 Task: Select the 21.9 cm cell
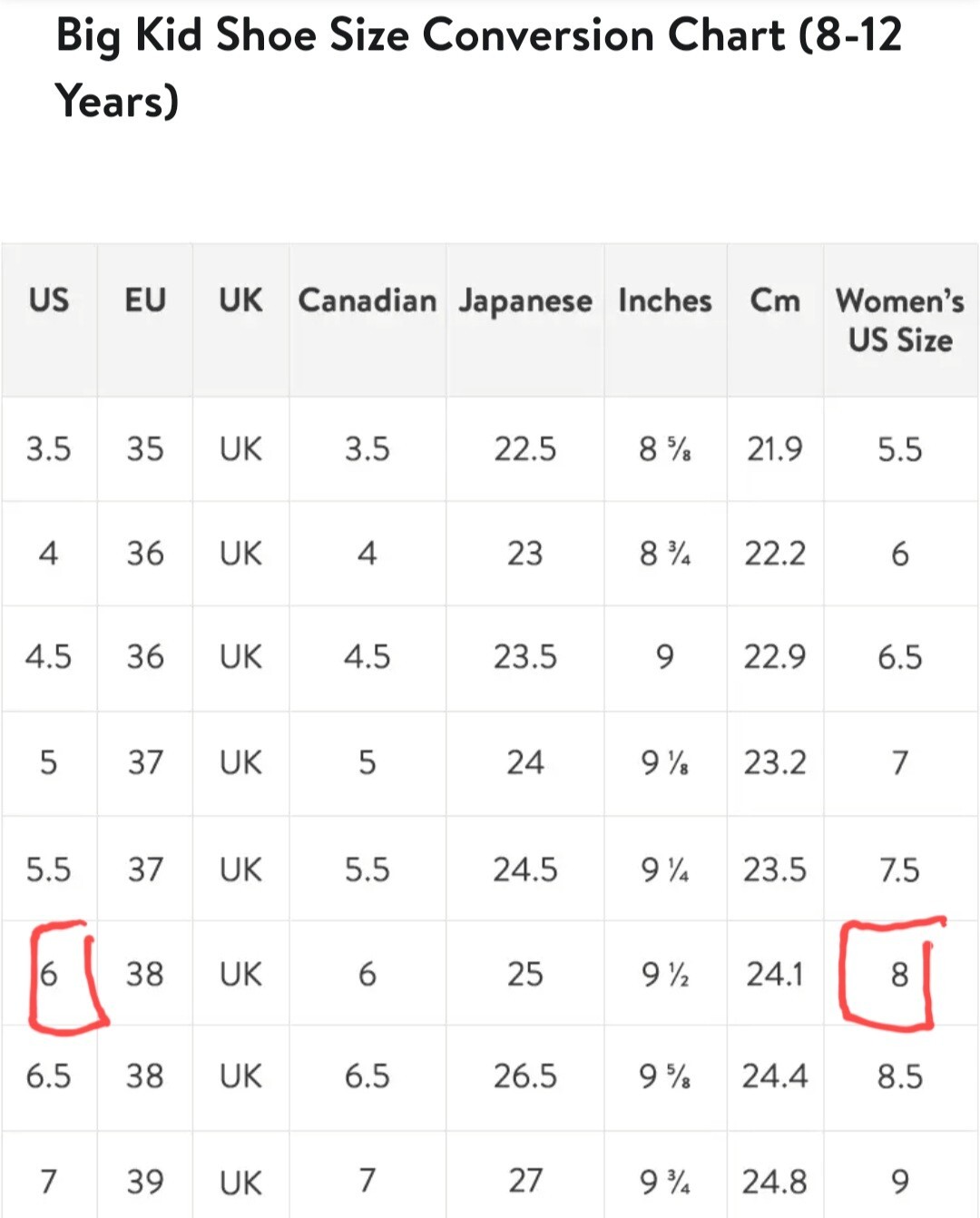pos(775,449)
